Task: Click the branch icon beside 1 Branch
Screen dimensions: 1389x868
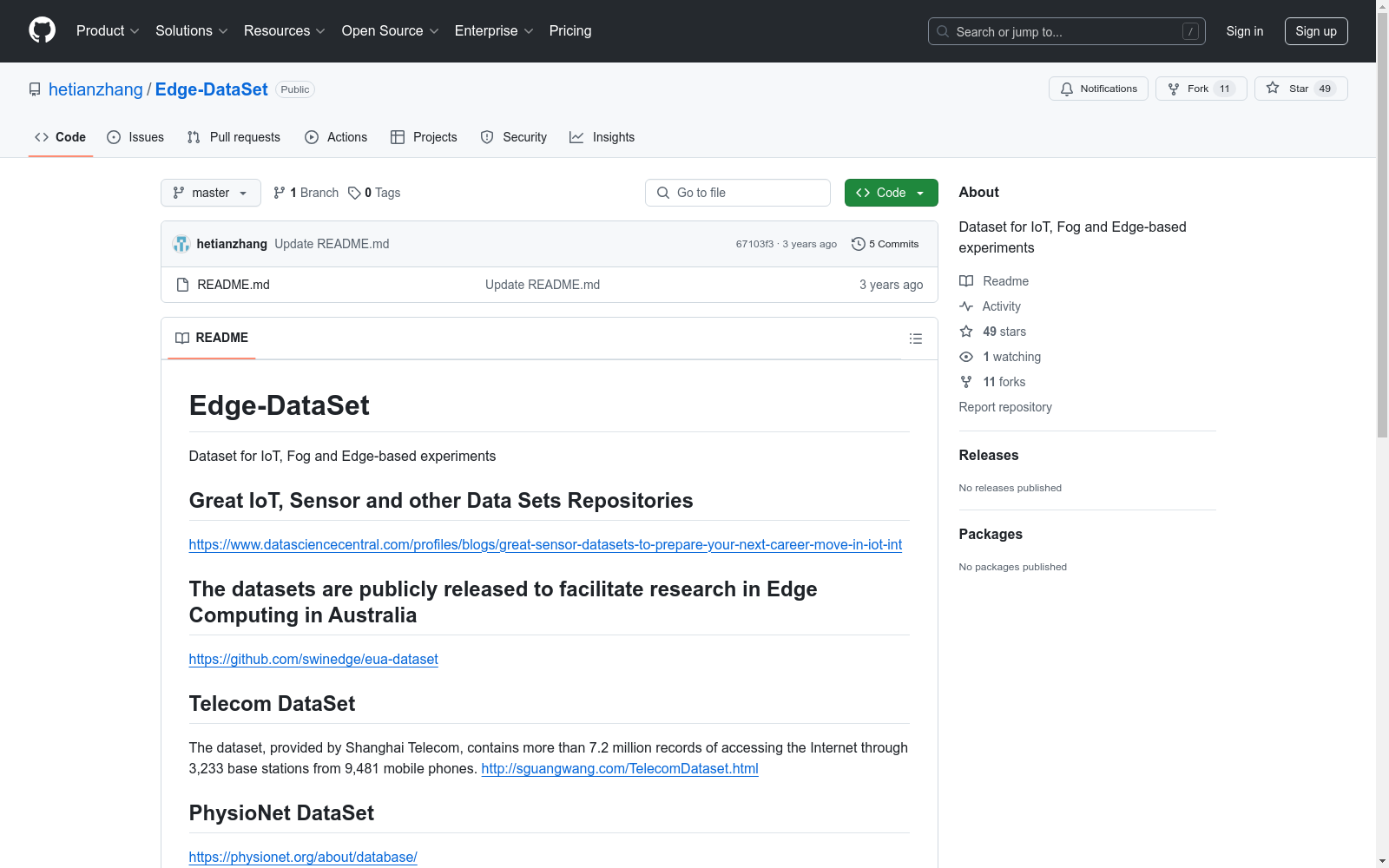Action: [x=280, y=193]
